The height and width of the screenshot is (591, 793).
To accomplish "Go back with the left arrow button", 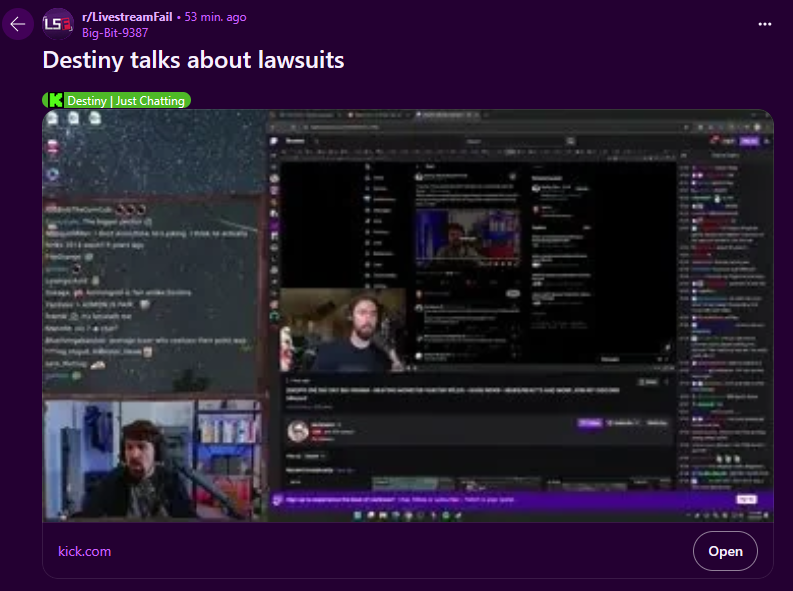I will click(x=18, y=24).
